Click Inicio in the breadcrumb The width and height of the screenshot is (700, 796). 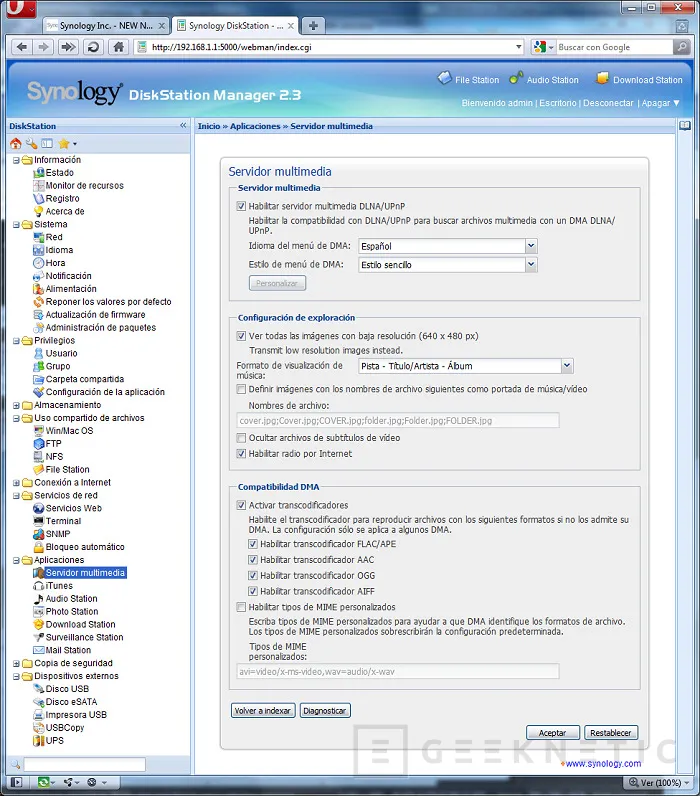click(209, 126)
